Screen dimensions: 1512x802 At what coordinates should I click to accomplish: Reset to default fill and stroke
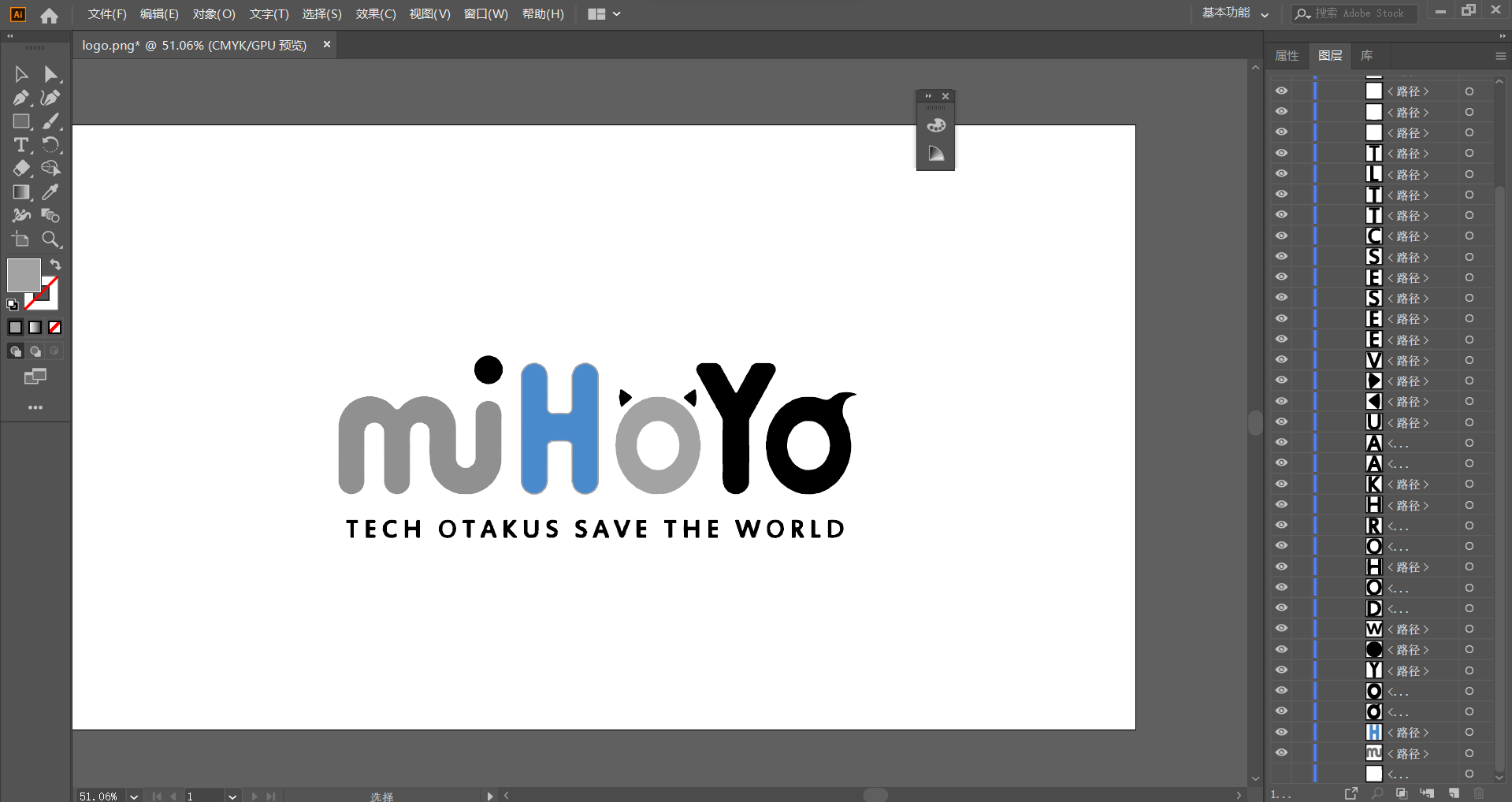[13, 305]
